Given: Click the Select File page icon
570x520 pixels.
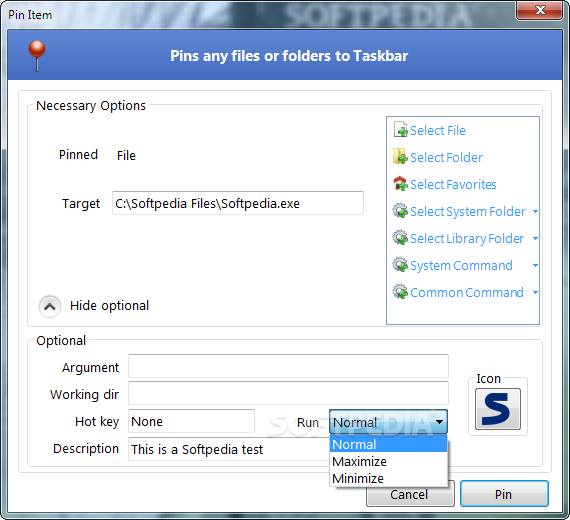Looking at the screenshot, I should point(400,130).
